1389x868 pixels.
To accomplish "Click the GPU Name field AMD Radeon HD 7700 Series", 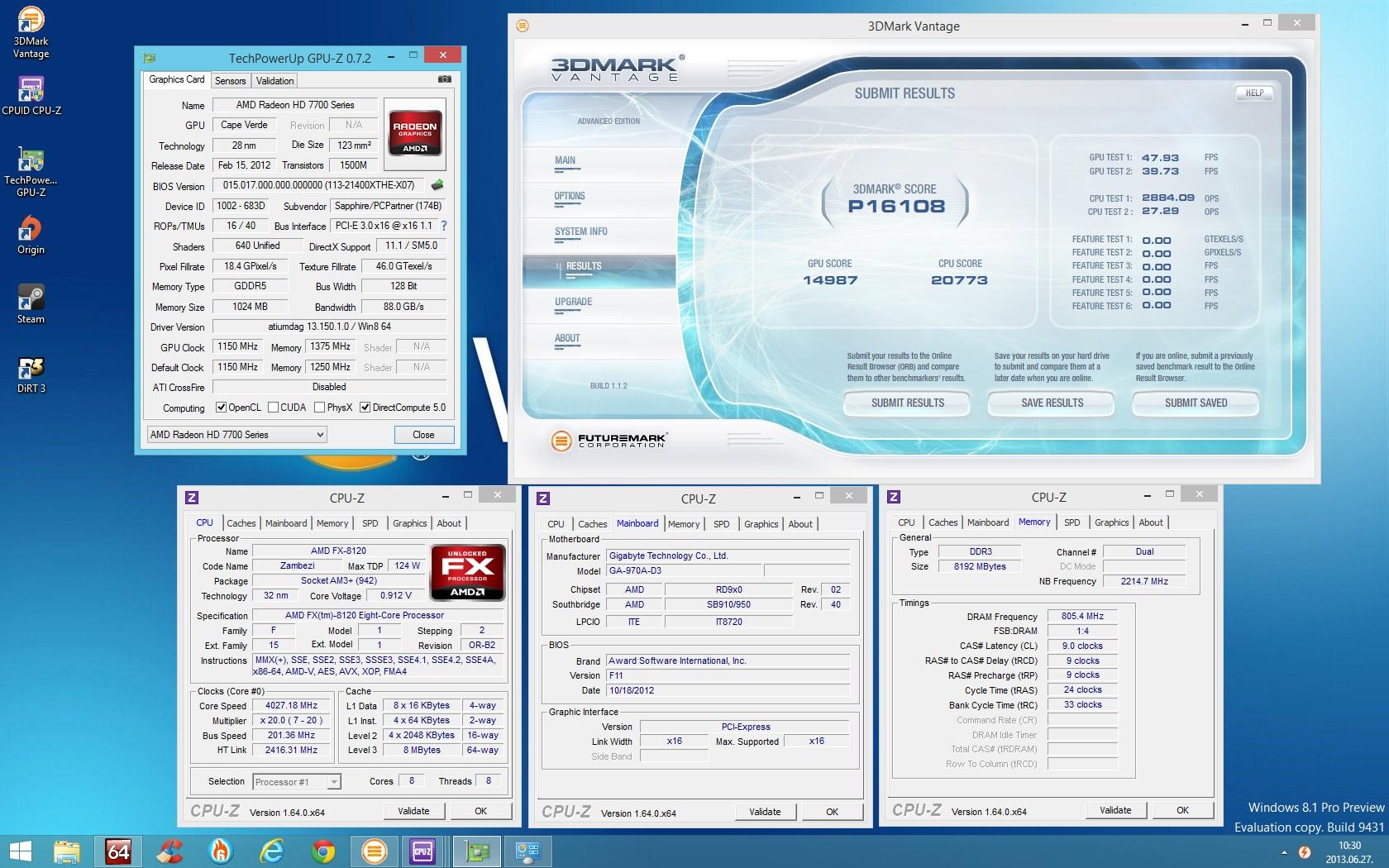I will point(295,105).
